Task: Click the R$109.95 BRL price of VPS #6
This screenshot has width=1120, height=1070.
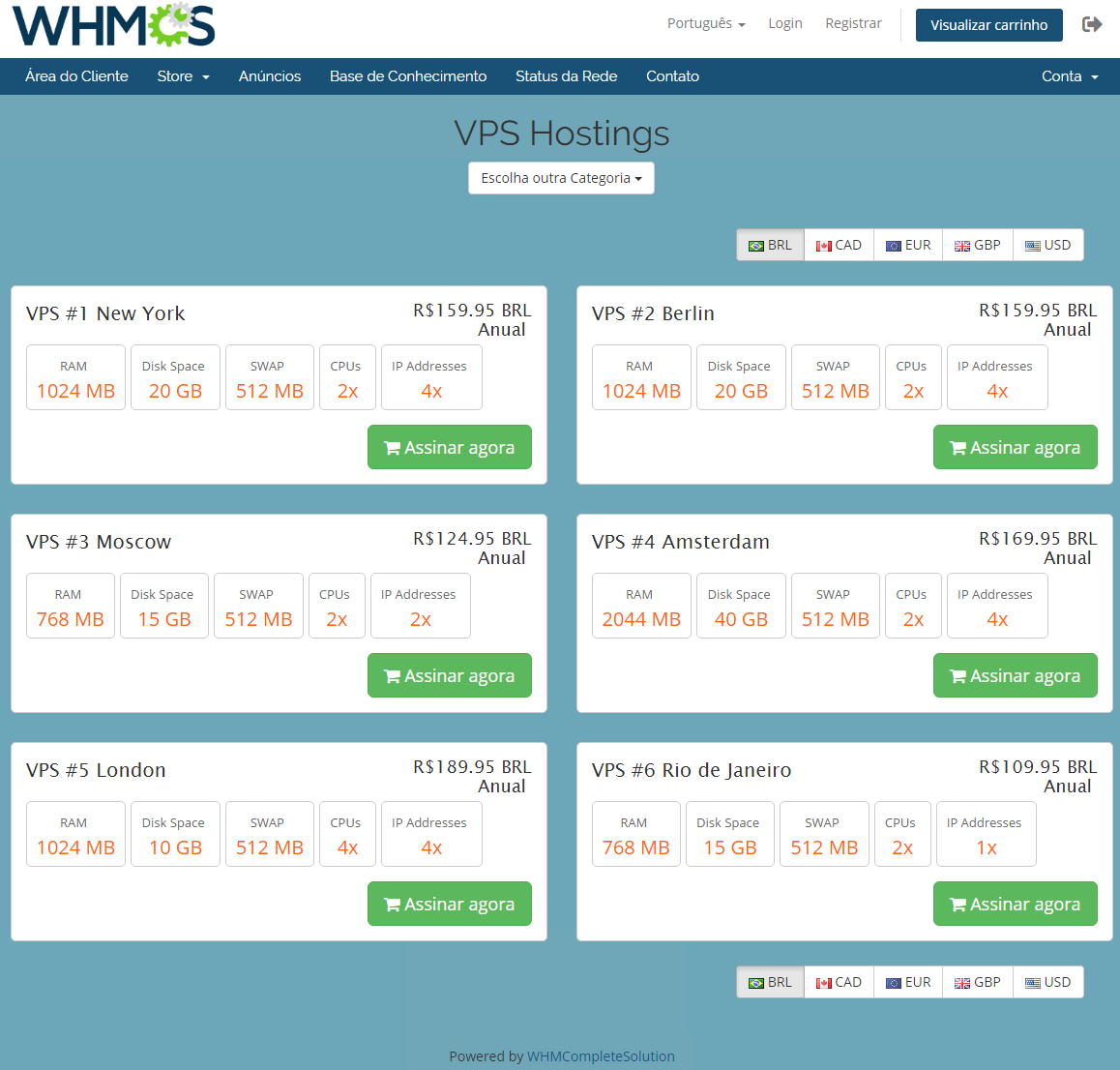Action: (x=1038, y=767)
